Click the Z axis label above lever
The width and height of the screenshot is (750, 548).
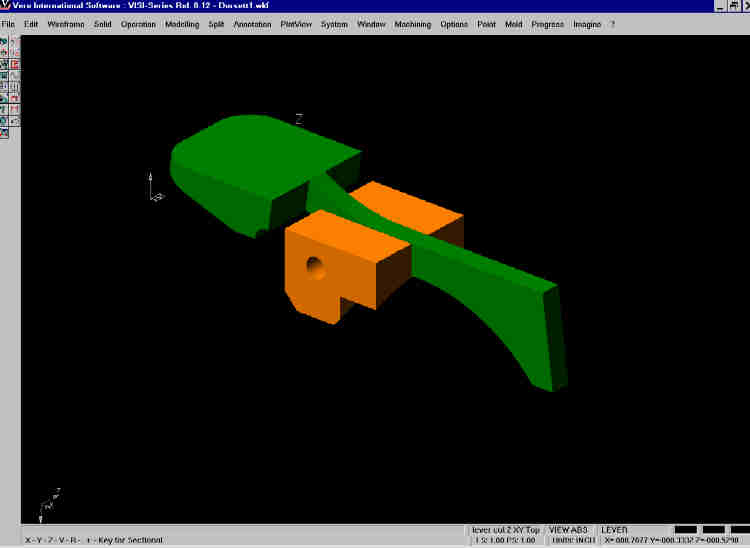tap(299, 119)
